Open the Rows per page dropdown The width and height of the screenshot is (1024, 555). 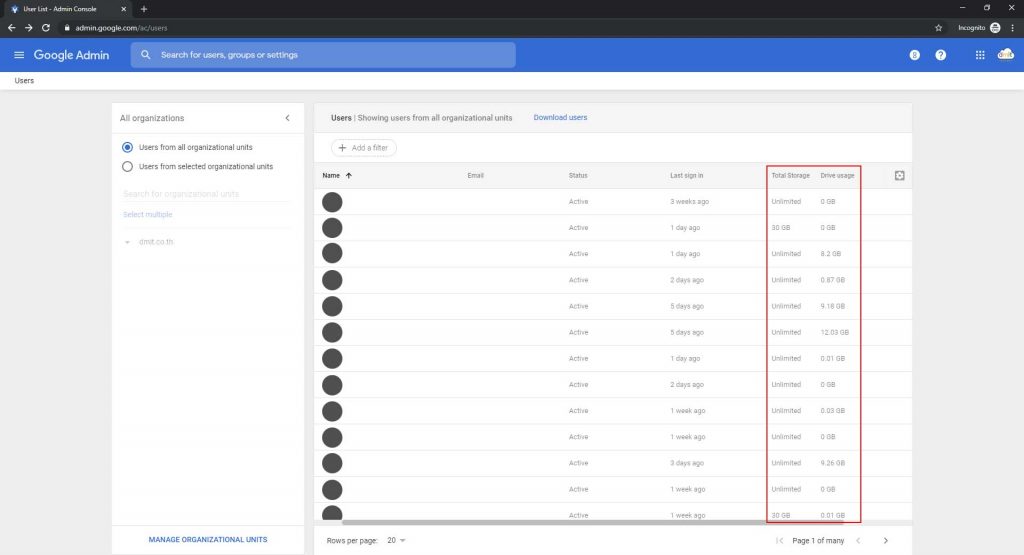pos(396,541)
